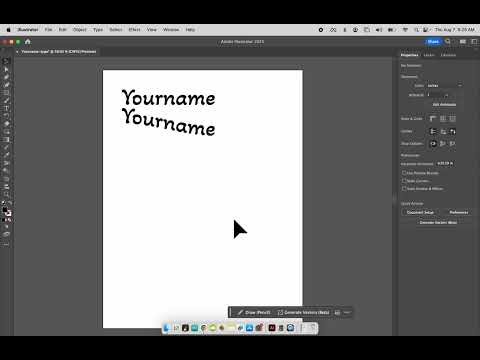The image size is (480, 360).
Task: Select the Direct Selection tool
Action: 6,69
